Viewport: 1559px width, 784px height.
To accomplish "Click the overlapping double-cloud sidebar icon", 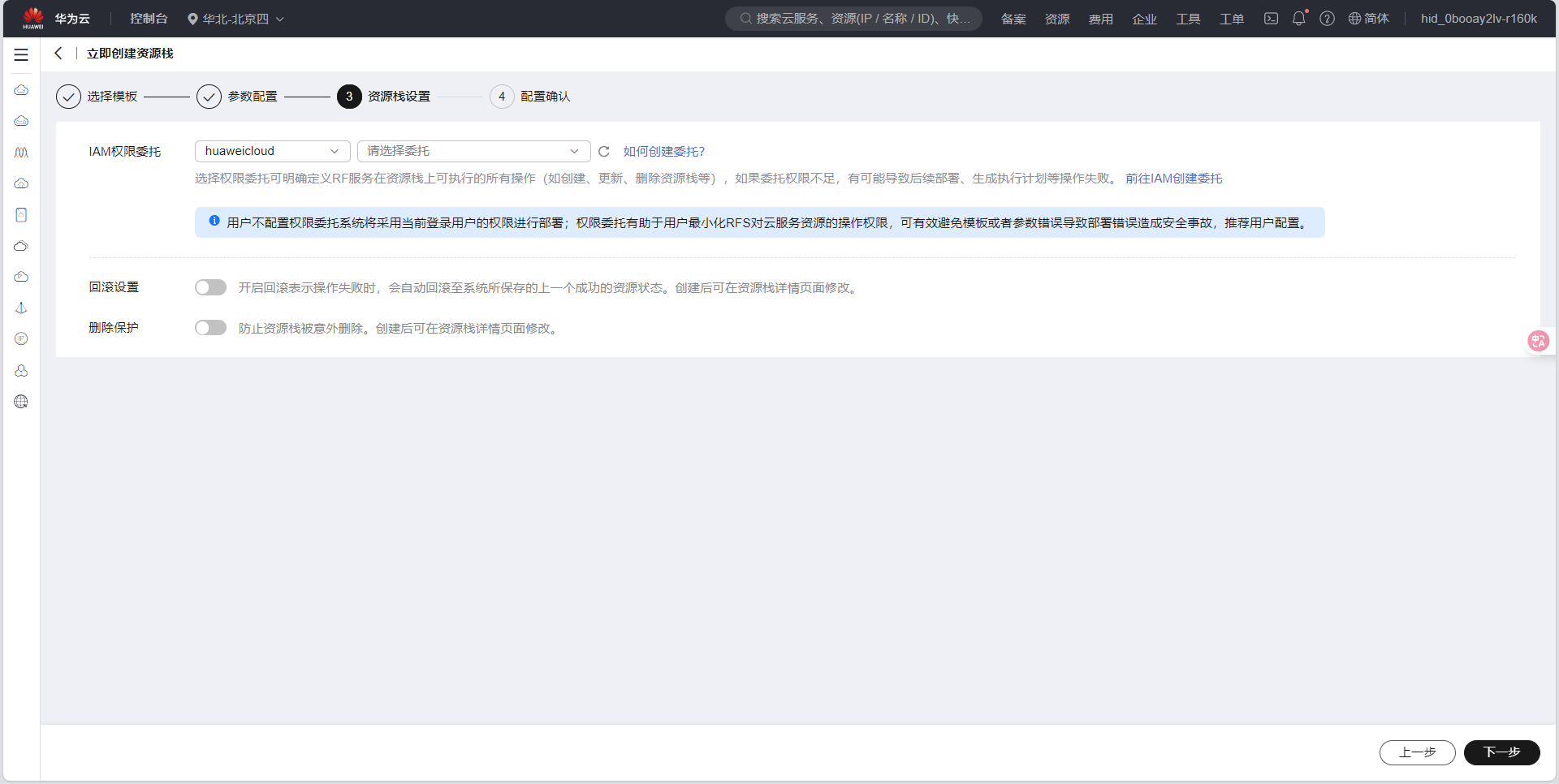I will coord(21,246).
